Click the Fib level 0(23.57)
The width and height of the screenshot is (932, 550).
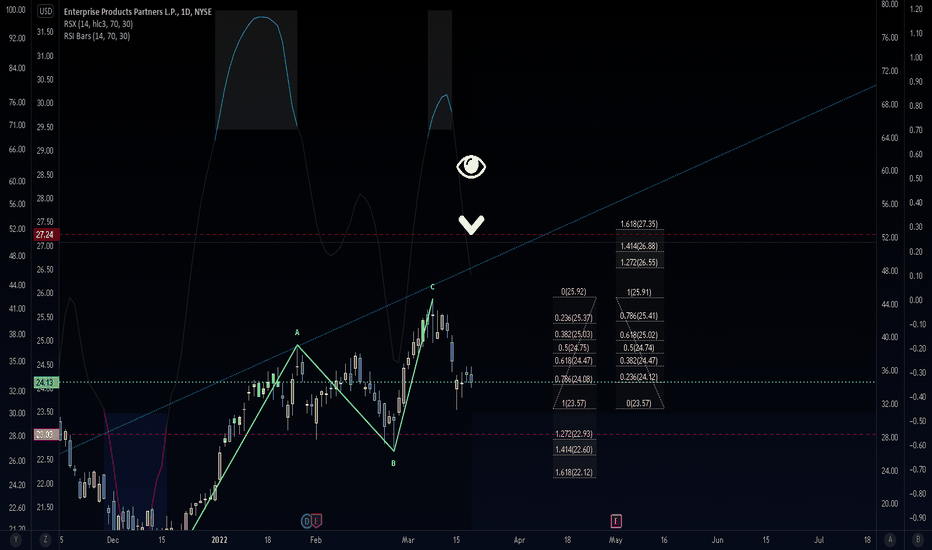tap(639, 403)
